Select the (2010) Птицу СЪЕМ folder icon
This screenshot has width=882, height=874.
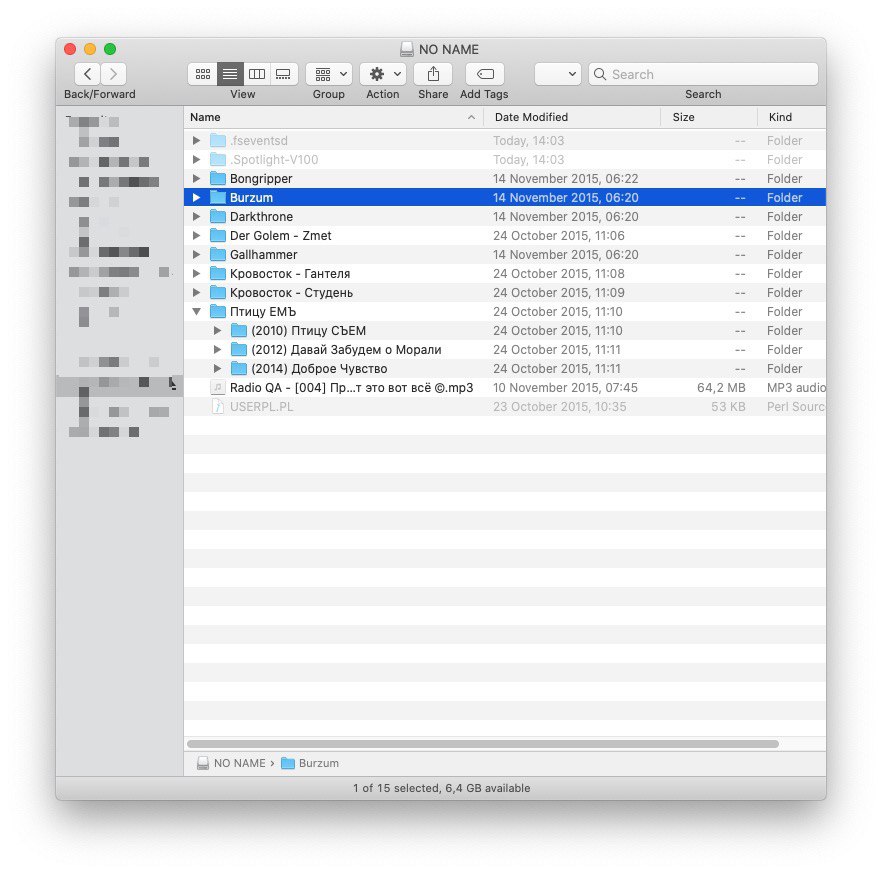(x=239, y=331)
